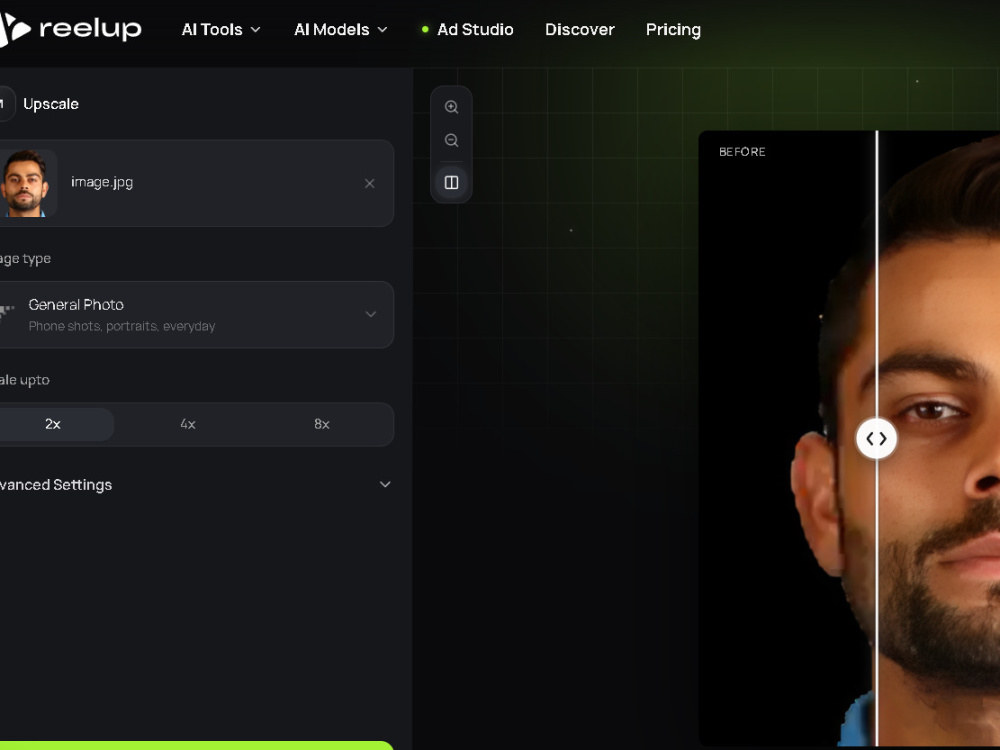Click the before/after comparison slider handle
Screen dimensions: 1000x750
click(876, 439)
